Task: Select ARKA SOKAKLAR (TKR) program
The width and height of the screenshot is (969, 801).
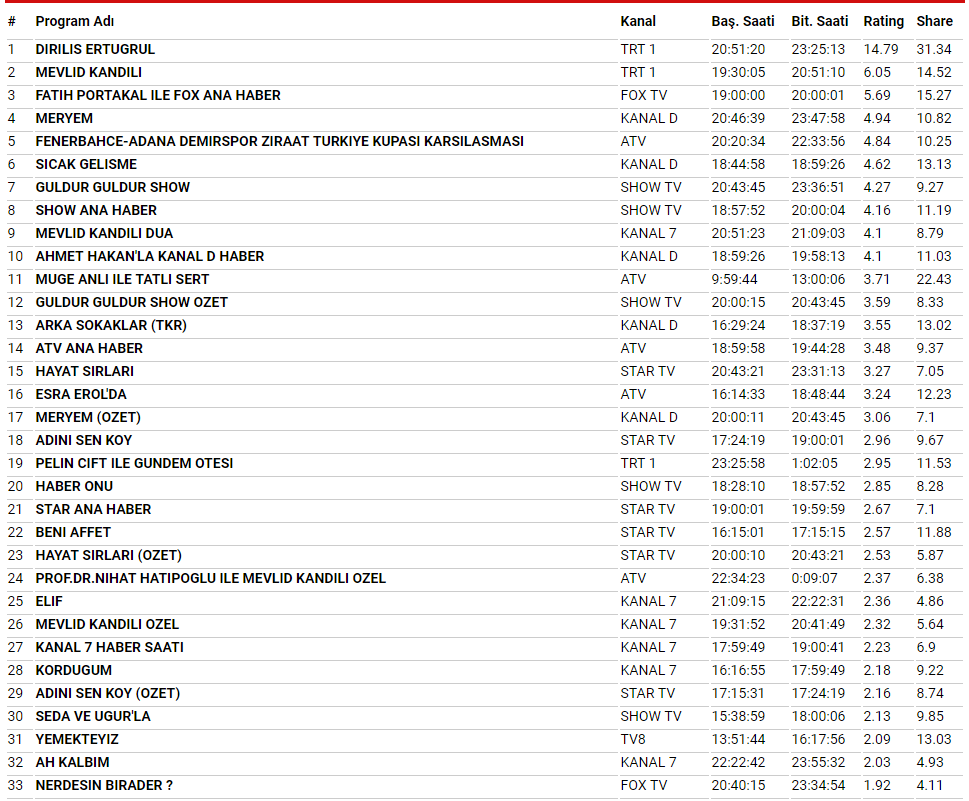Action: tap(111, 325)
